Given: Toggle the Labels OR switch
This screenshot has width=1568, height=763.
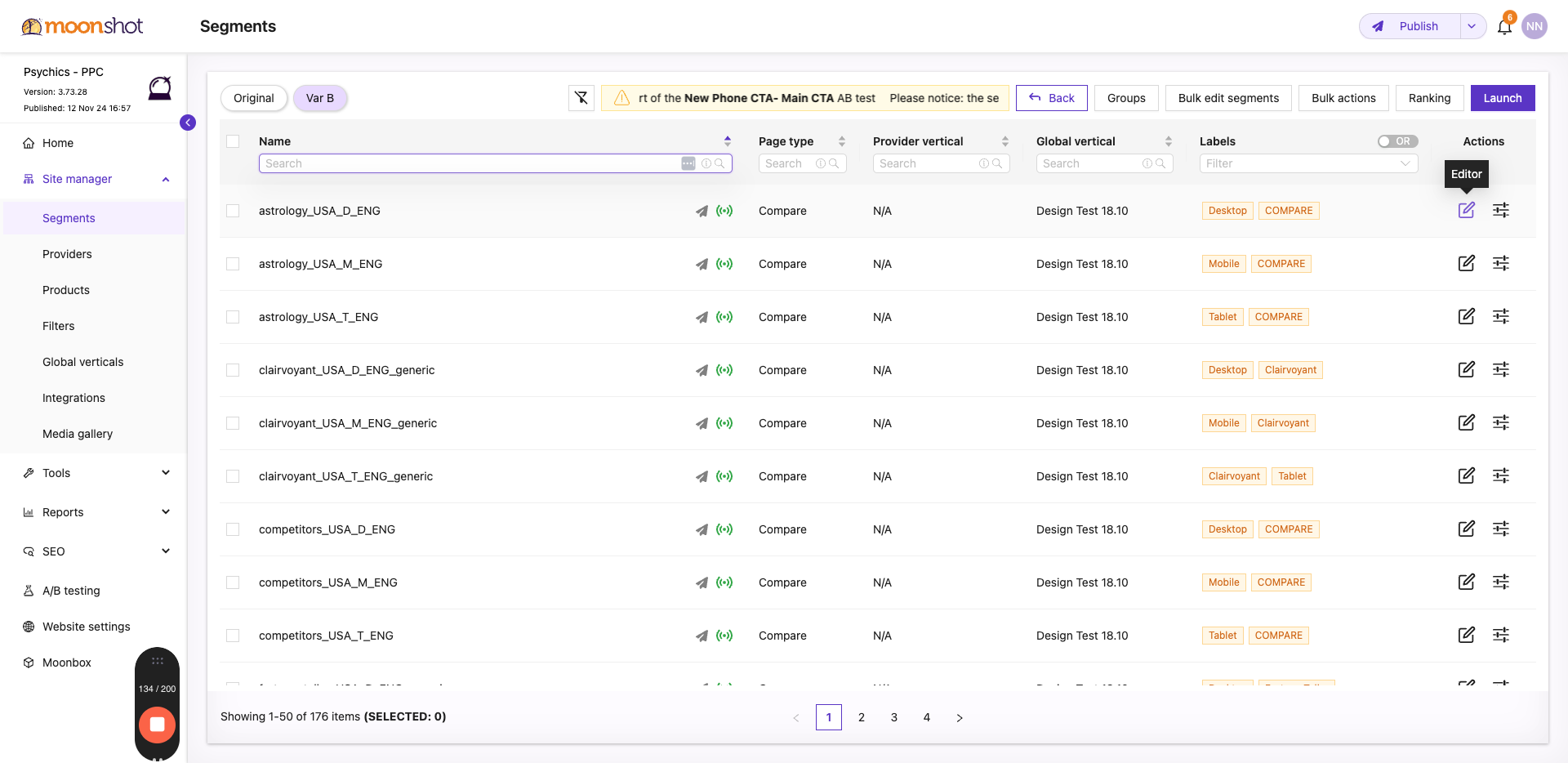Looking at the screenshot, I should [1397, 141].
